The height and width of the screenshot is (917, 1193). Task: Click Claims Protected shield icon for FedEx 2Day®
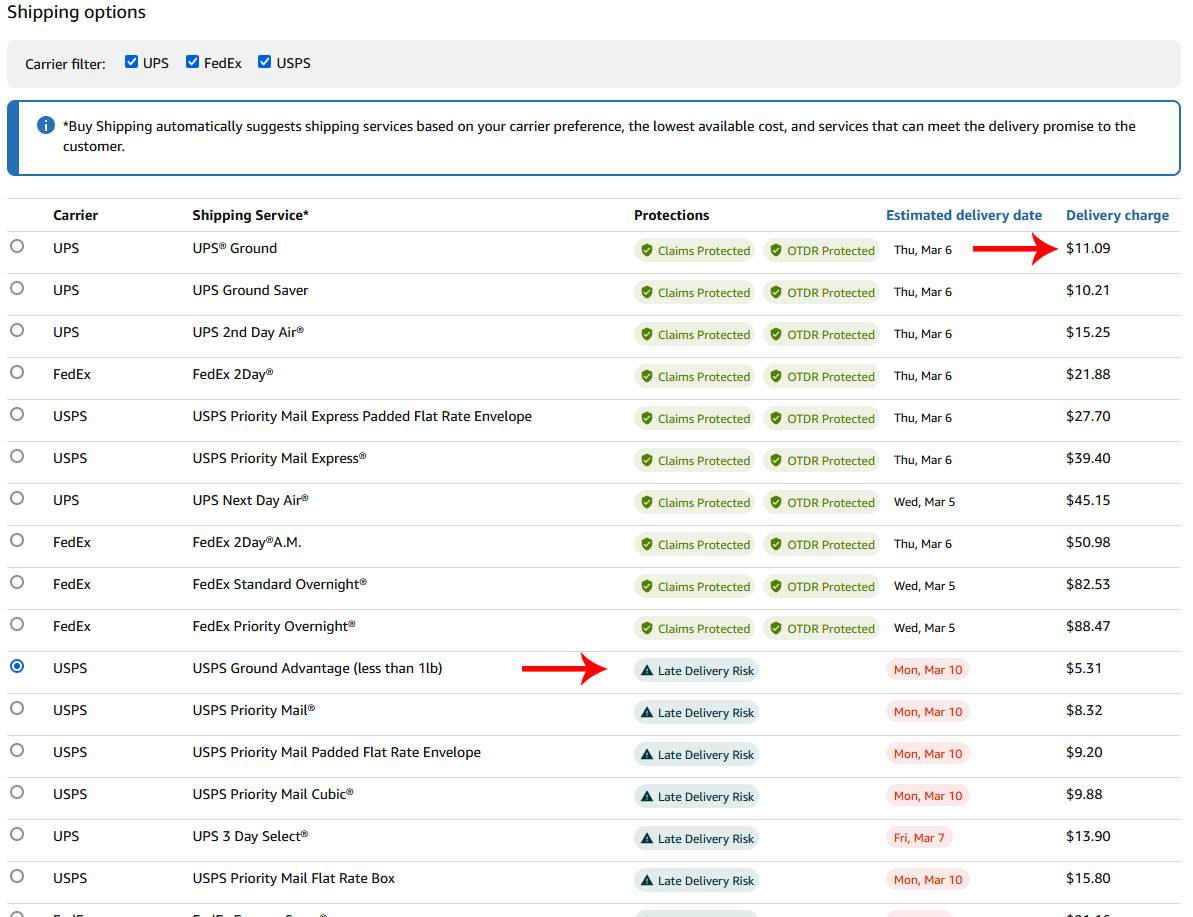coord(647,376)
